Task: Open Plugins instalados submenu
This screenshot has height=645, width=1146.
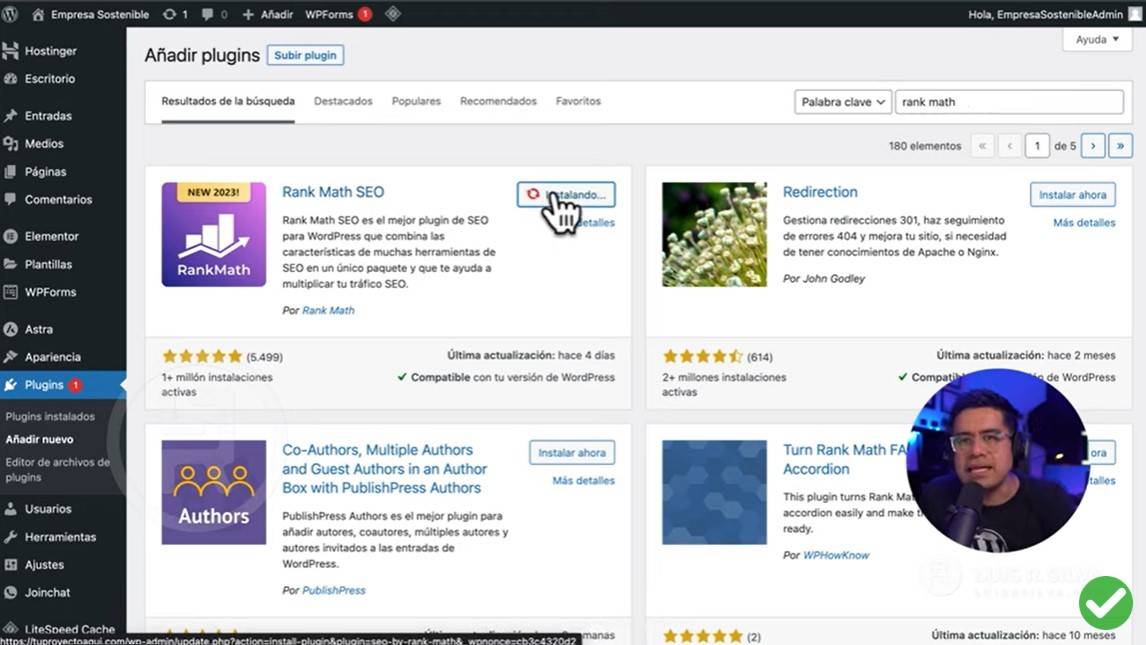Action: 50,416
